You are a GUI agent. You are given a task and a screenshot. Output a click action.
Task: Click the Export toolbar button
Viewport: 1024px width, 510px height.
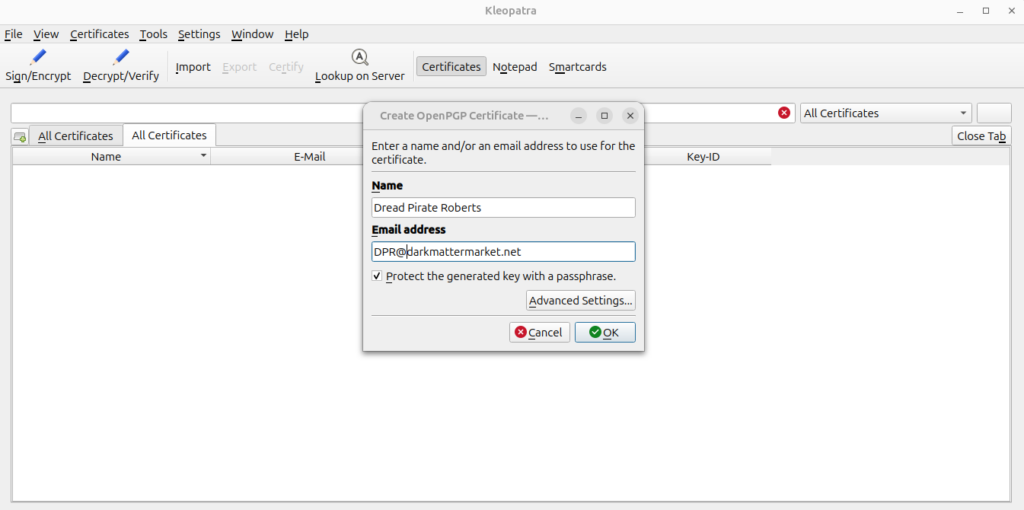coord(239,67)
